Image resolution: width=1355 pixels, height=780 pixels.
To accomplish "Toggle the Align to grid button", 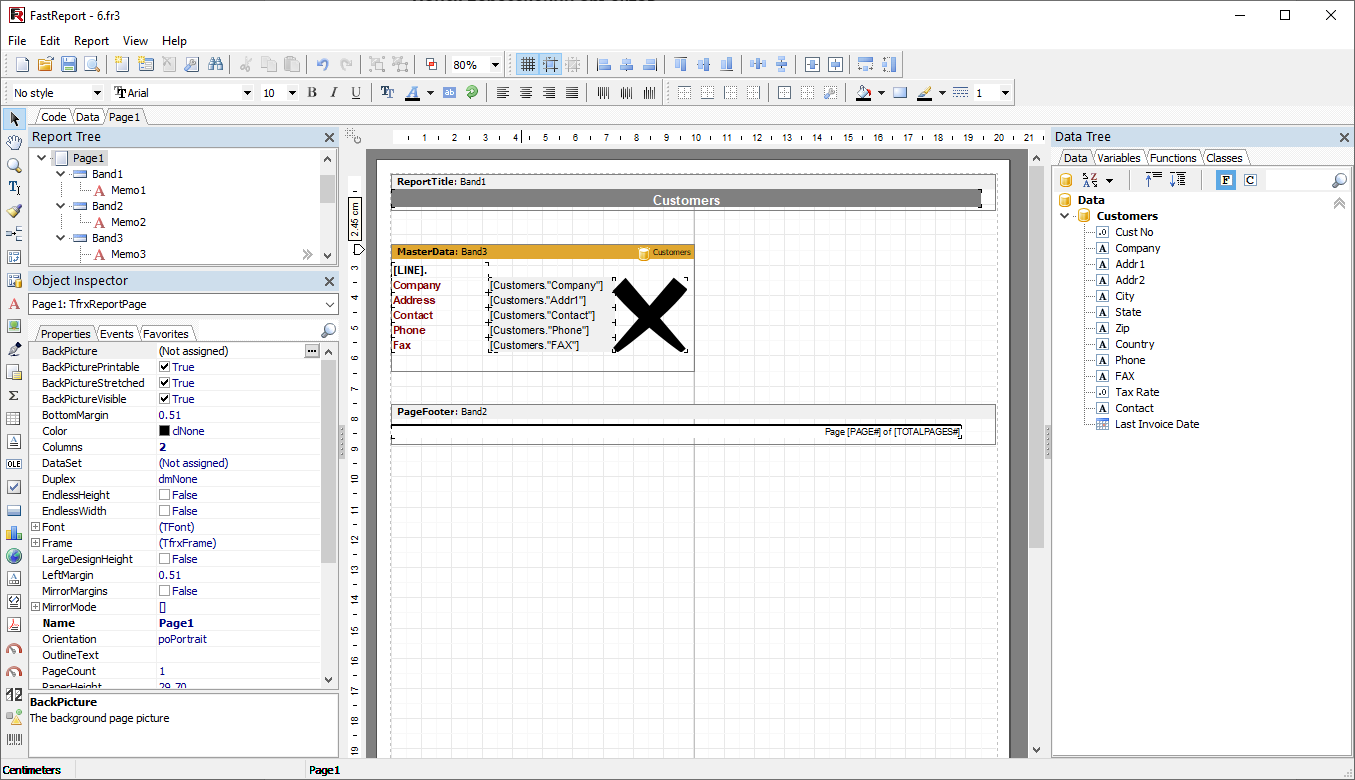I will pos(551,64).
